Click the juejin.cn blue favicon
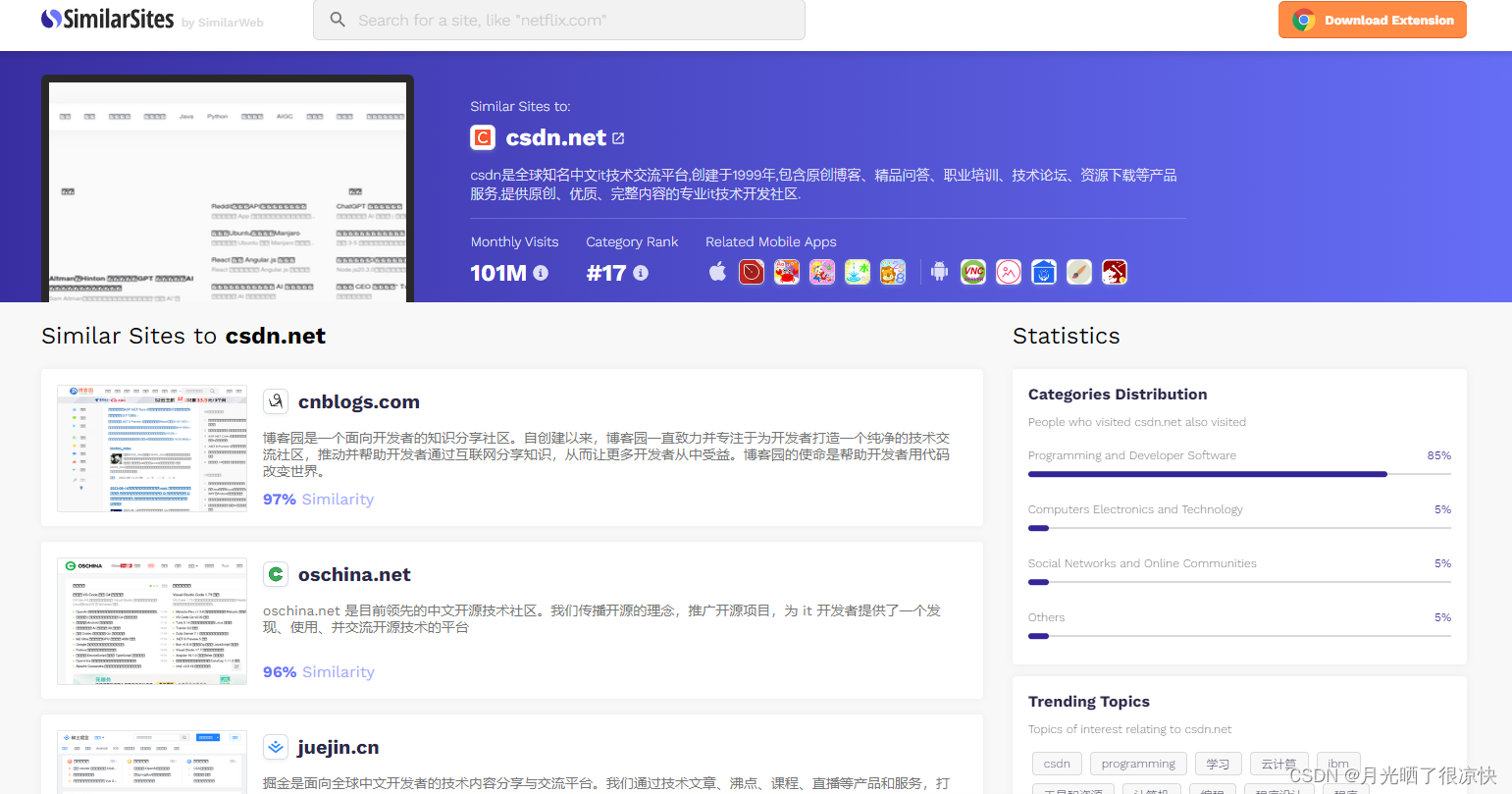The width and height of the screenshot is (1512, 794). [x=276, y=747]
